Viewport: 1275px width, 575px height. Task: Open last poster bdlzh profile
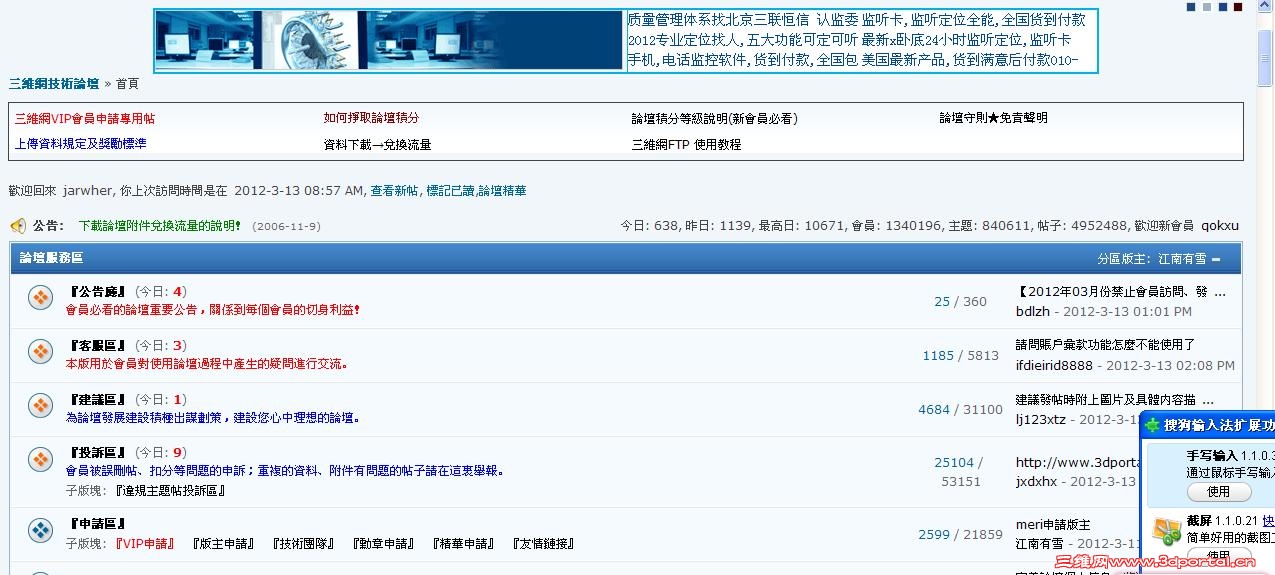click(1033, 312)
